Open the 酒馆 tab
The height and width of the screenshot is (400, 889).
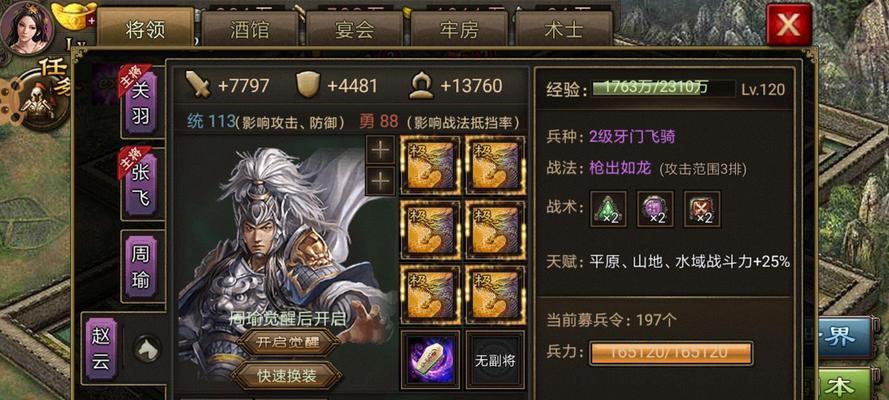coord(250,29)
